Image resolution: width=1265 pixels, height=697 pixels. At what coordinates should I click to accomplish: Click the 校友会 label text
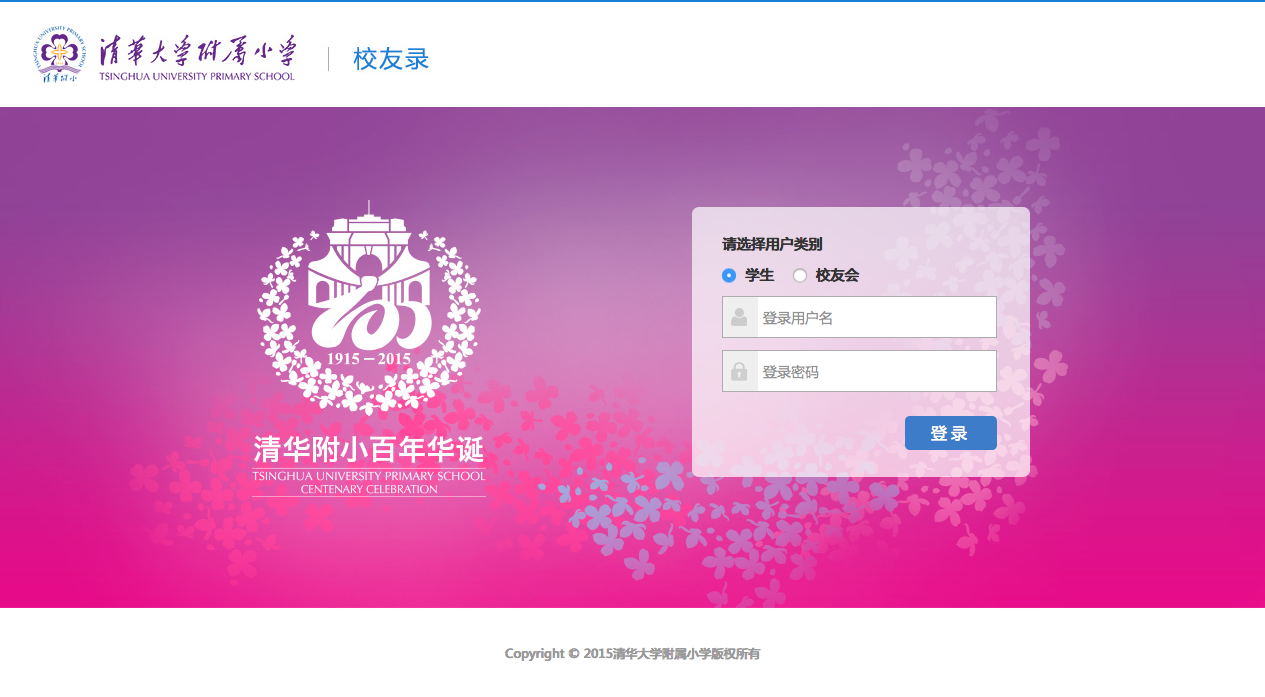pyautogui.click(x=837, y=275)
